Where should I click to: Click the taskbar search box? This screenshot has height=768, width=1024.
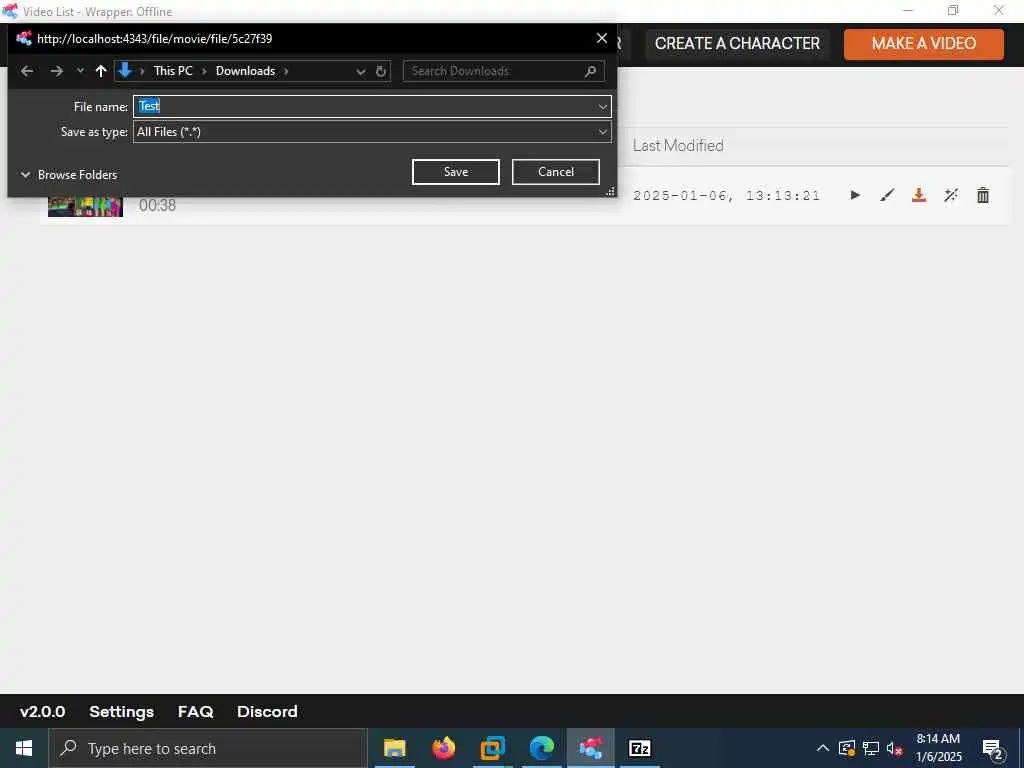[208, 748]
